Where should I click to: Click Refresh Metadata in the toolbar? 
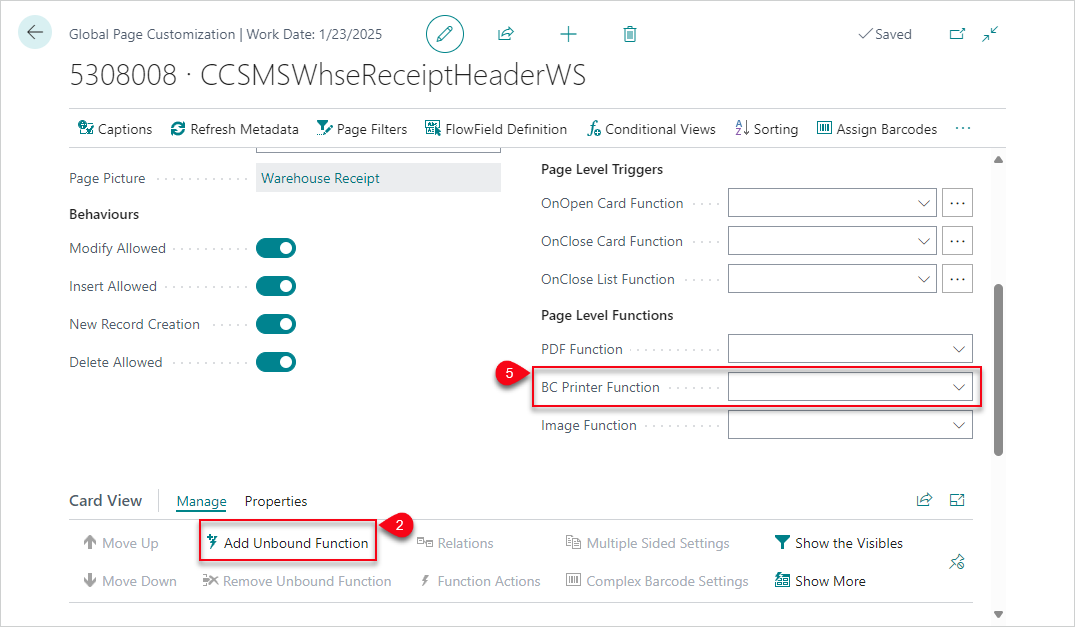234,128
